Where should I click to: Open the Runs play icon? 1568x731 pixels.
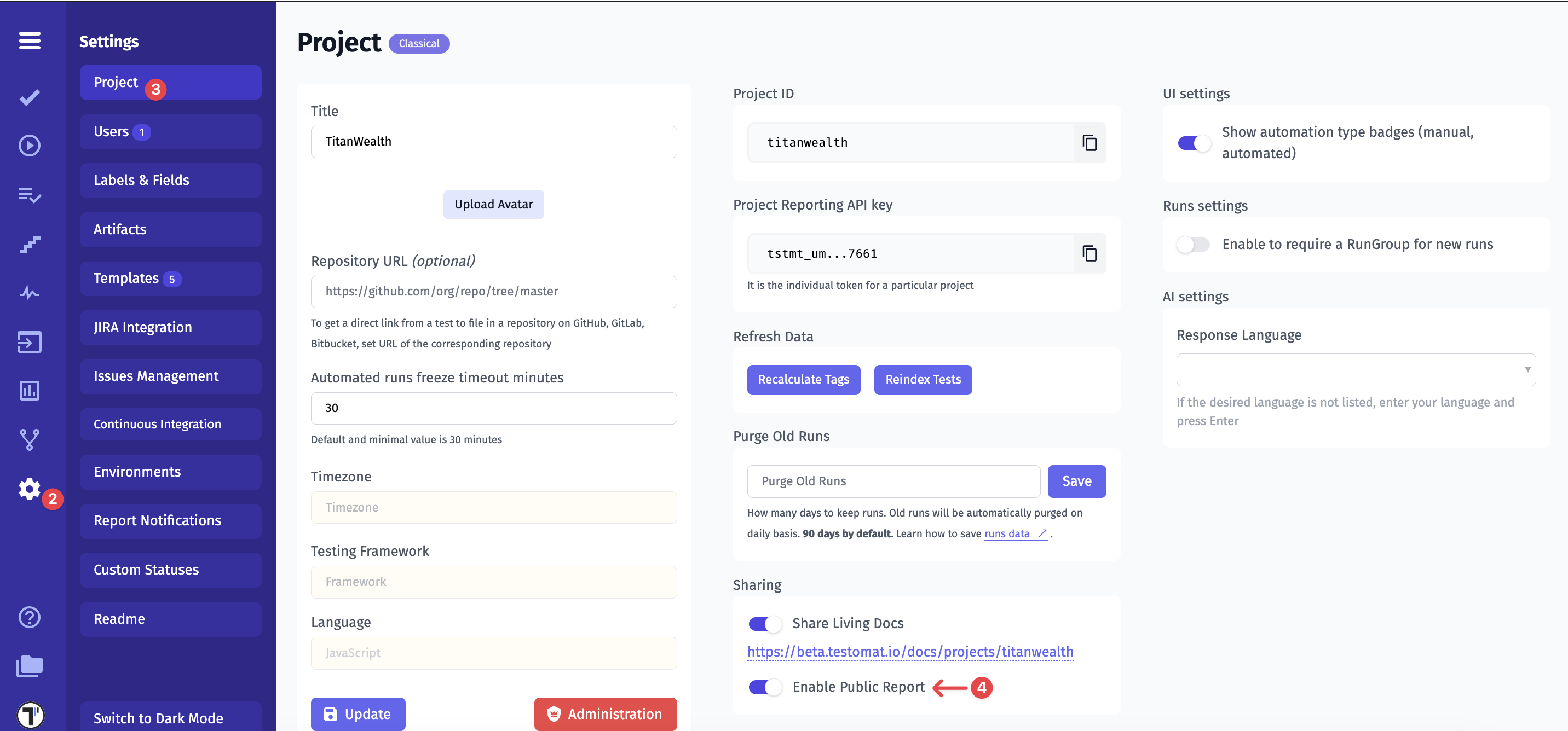pyautogui.click(x=28, y=146)
